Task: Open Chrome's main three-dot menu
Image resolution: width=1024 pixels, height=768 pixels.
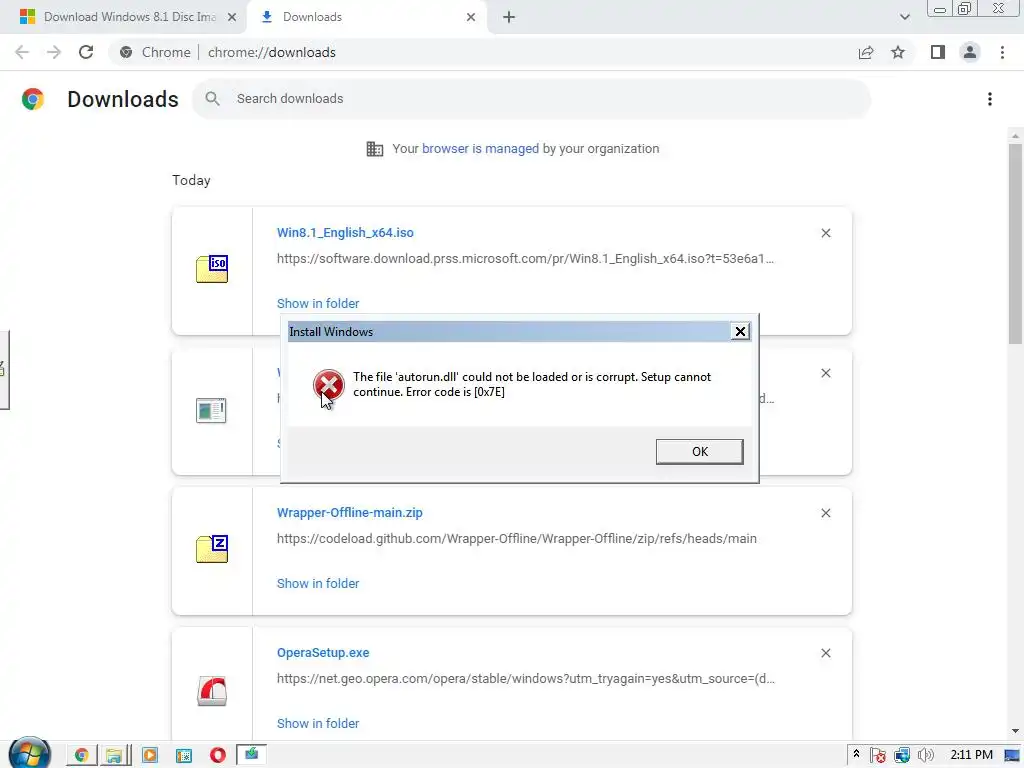Action: coord(1002,52)
